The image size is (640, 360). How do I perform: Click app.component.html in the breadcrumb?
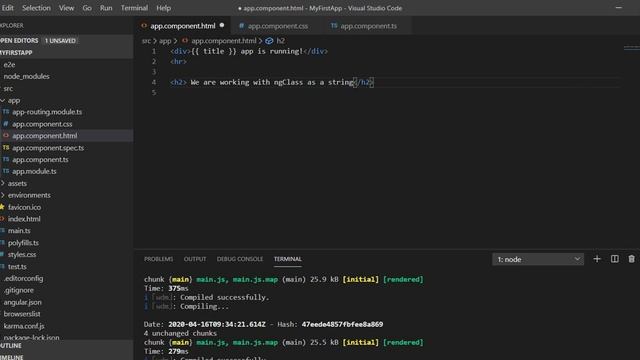coord(224,41)
